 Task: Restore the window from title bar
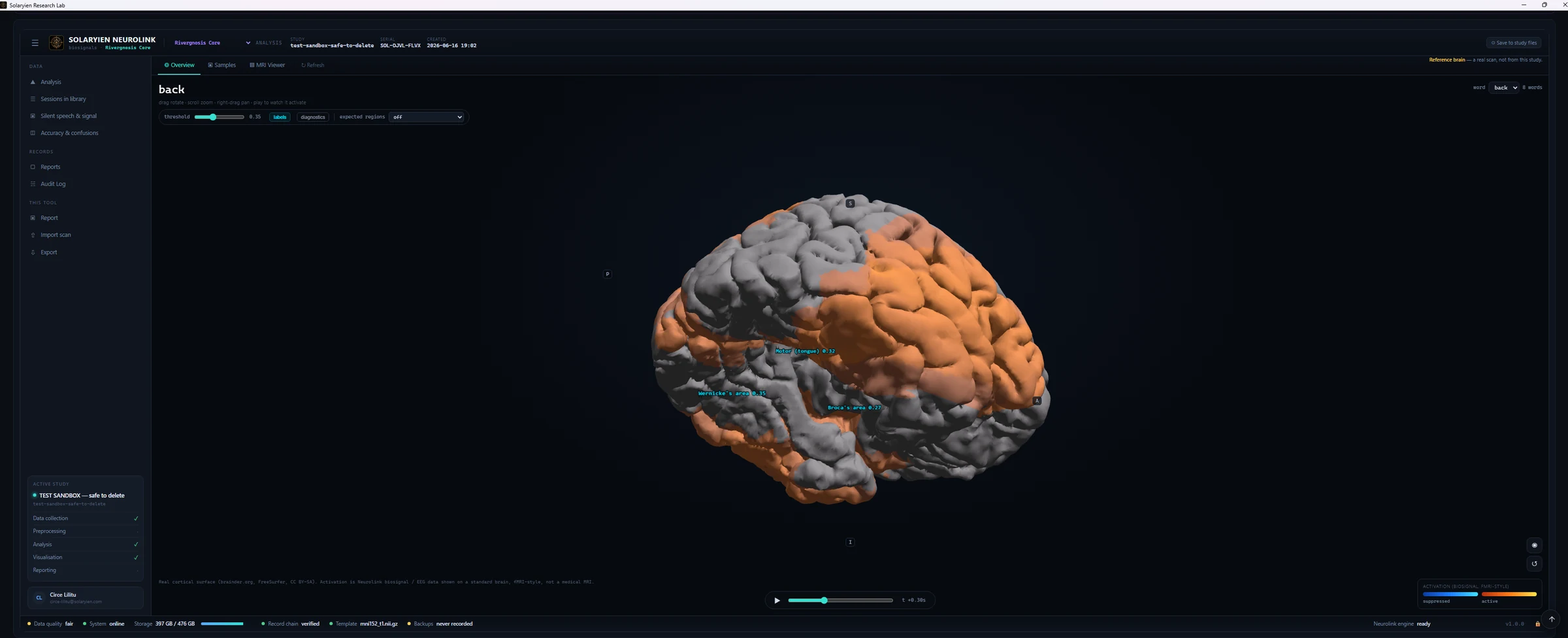(1544, 5)
